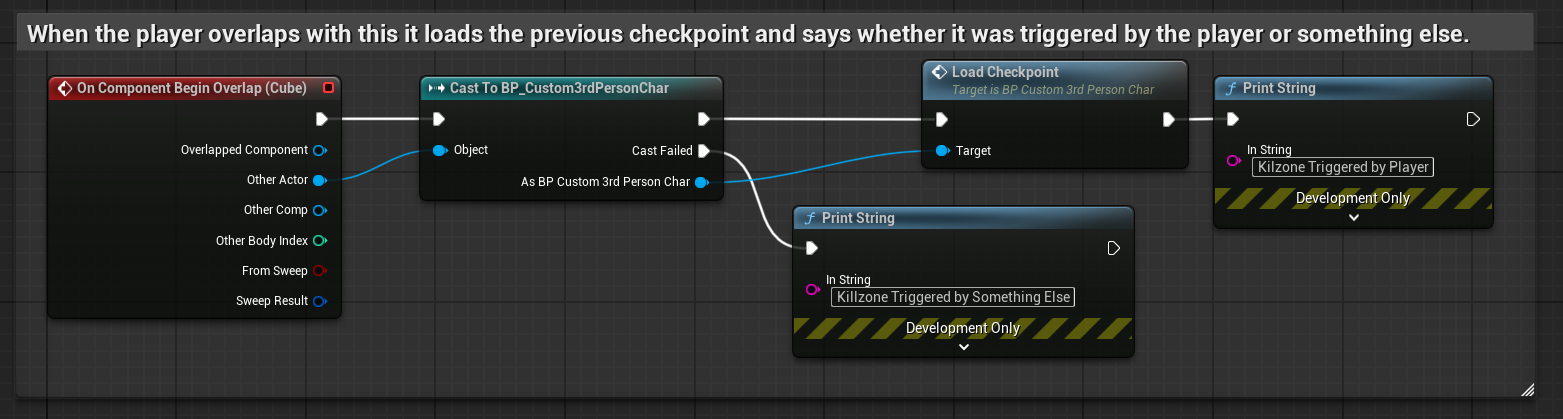Click exec output of 'Something Else' Print String
Viewport: 1563px width, 419px height.
[x=1114, y=248]
